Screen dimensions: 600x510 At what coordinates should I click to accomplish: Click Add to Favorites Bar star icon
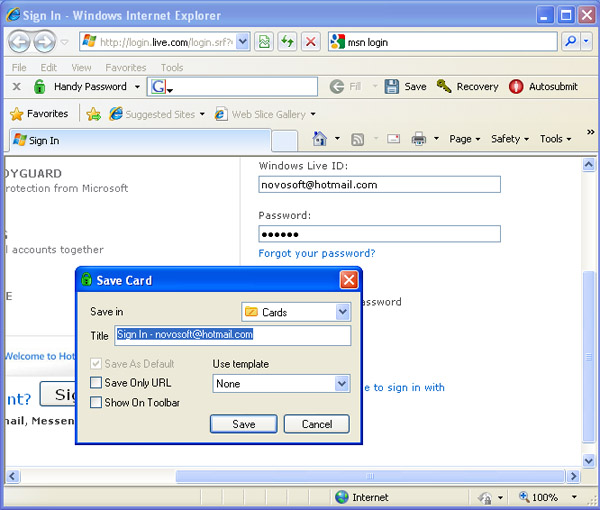pyautogui.click(x=93, y=114)
